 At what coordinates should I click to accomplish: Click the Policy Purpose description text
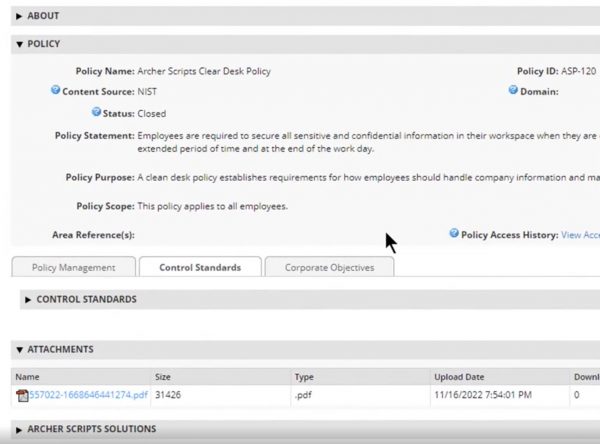tap(368, 178)
